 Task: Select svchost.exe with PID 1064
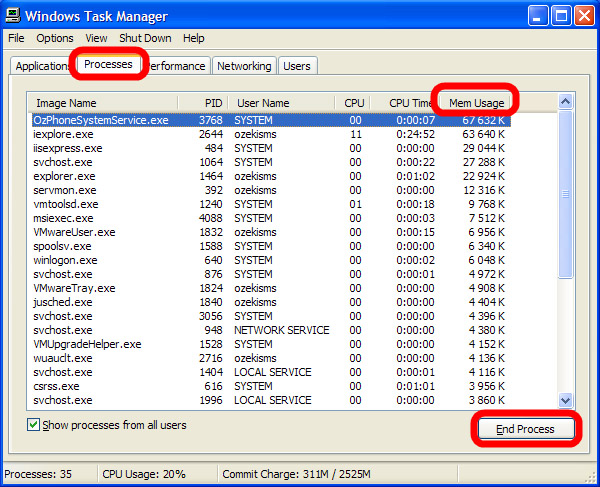(271, 162)
